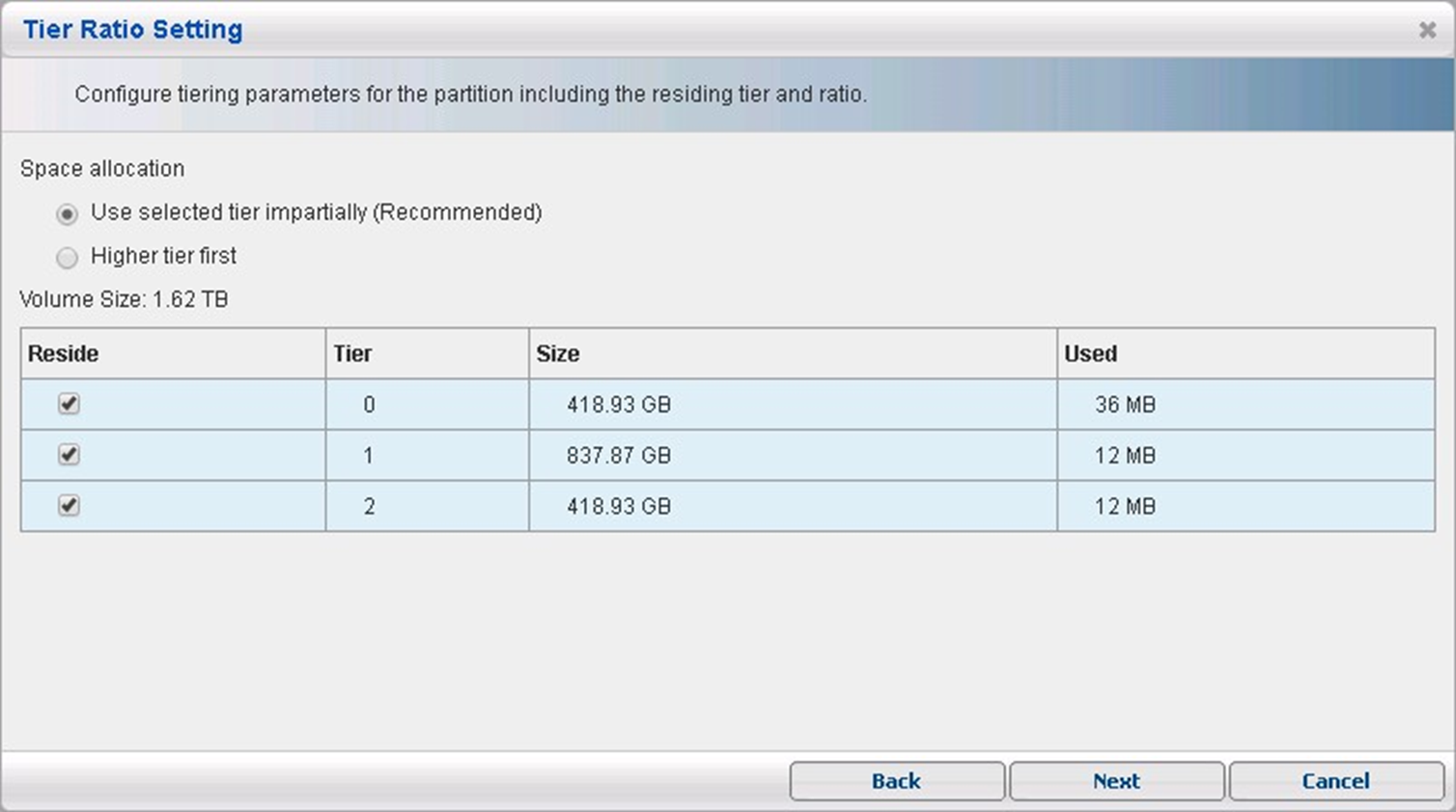Close the Tier Ratio Setting dialog
Viewport: 1456px width, 812px height.
(x=1427, y=30)
